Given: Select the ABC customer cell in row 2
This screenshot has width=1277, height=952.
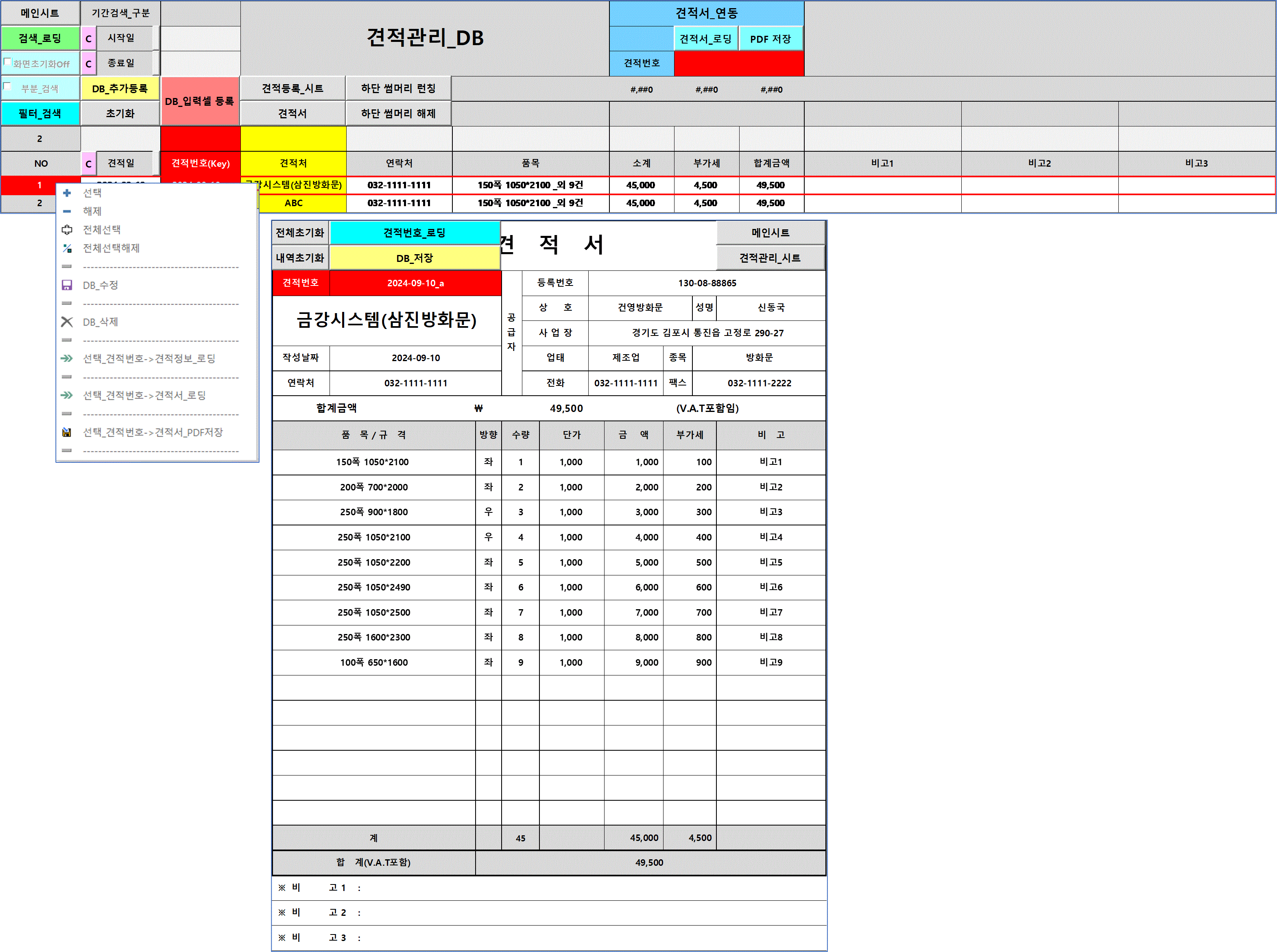Looking at the screenshot, I should 303,203.
